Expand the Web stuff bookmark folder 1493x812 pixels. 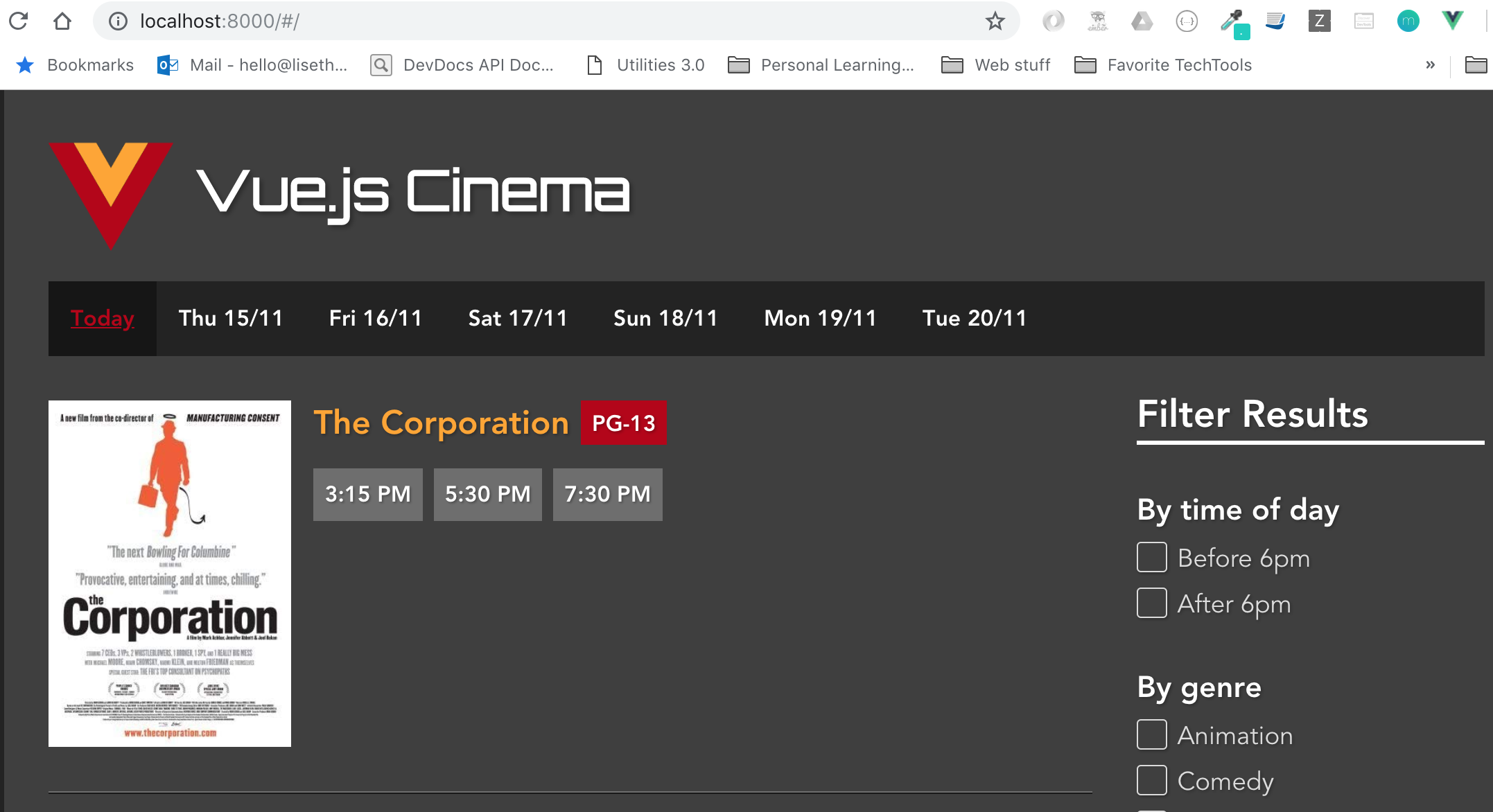pyautogui.click(x=996, y=65)
